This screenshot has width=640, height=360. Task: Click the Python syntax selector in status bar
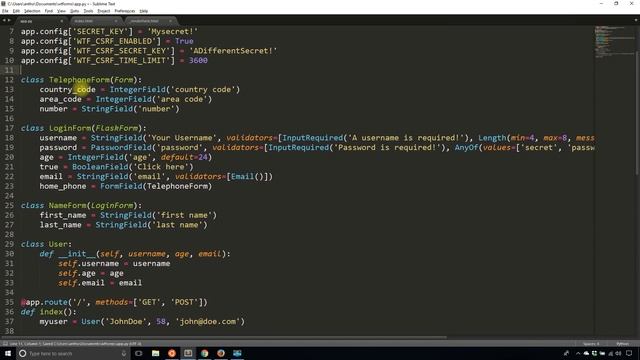622,344
